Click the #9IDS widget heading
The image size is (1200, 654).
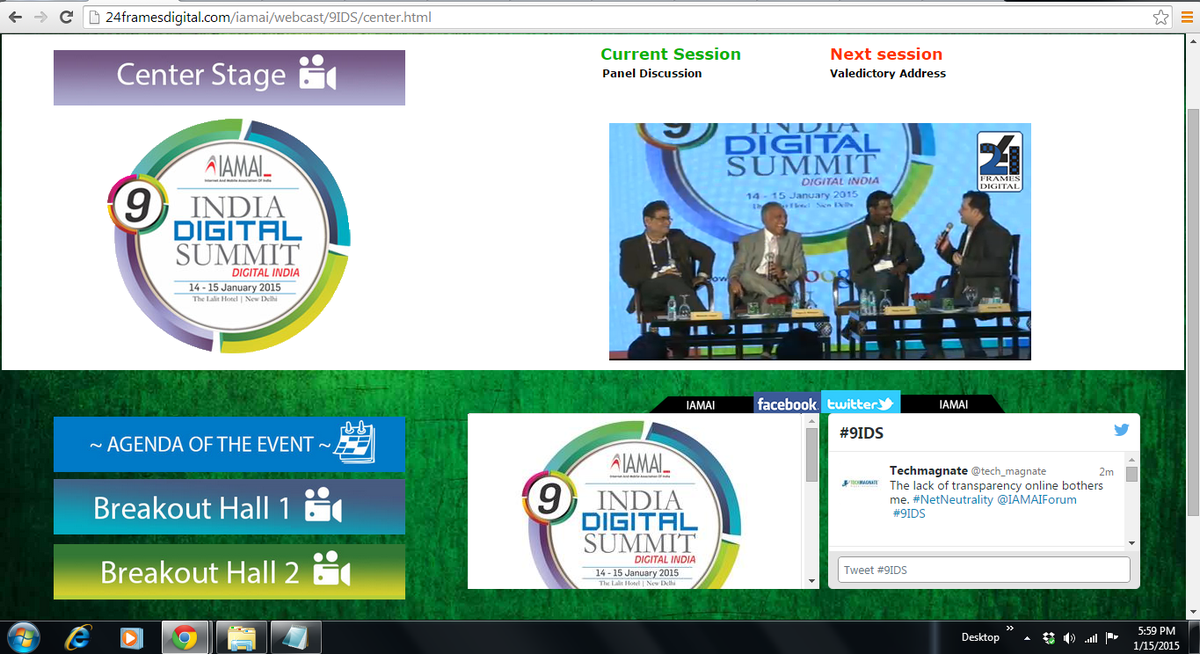pyautogui.click(x=860, y=433)
